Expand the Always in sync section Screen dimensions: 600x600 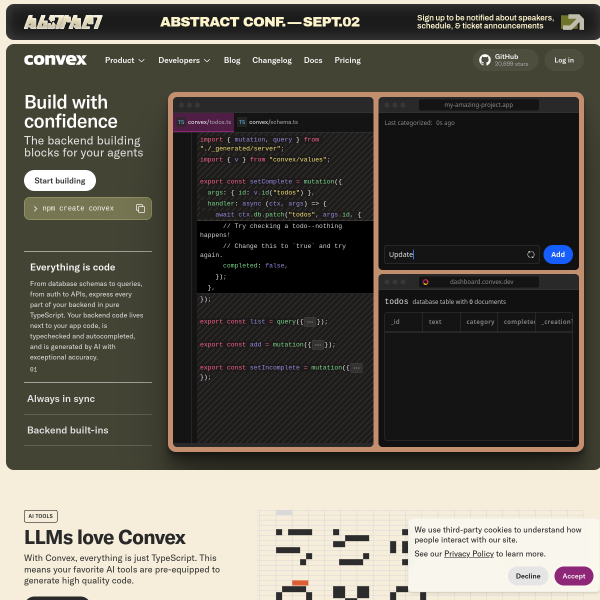[x=88, y=399]
